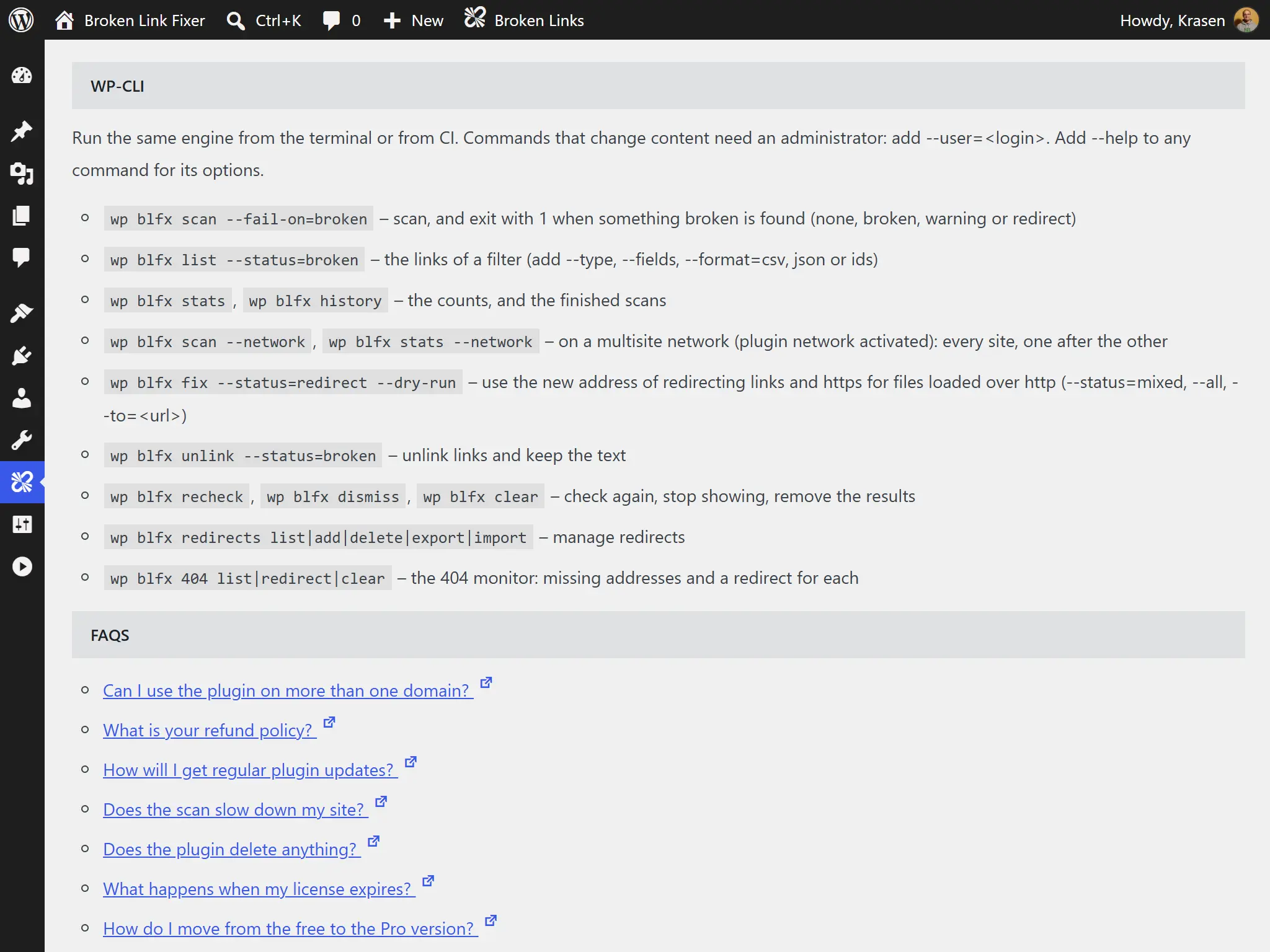Viewport: 1270px width, 952px height.
Task: Open the WordPress logo menu
Action: [x=21, y=20]
